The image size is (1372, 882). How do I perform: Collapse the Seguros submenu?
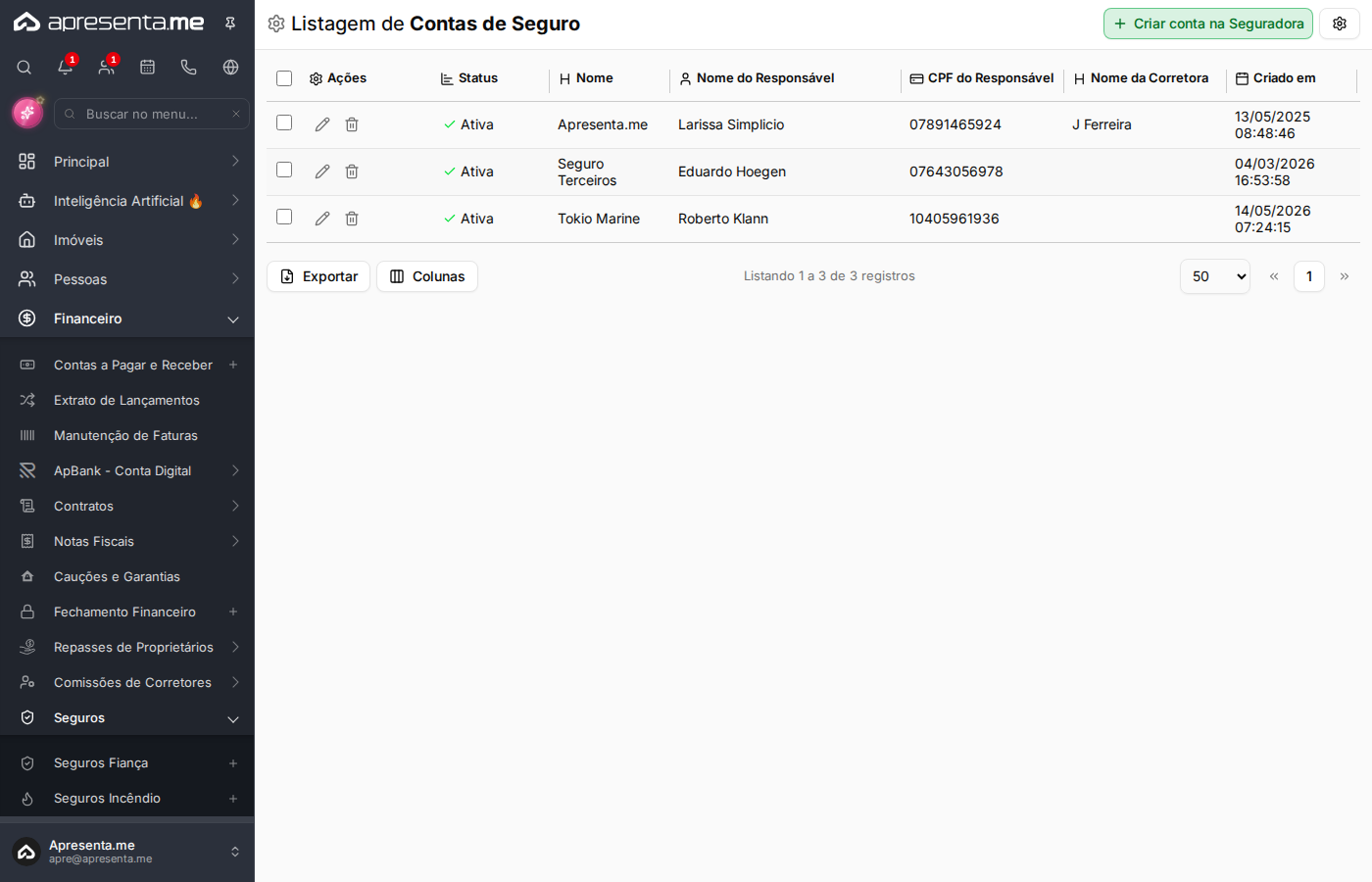(127, 718)
